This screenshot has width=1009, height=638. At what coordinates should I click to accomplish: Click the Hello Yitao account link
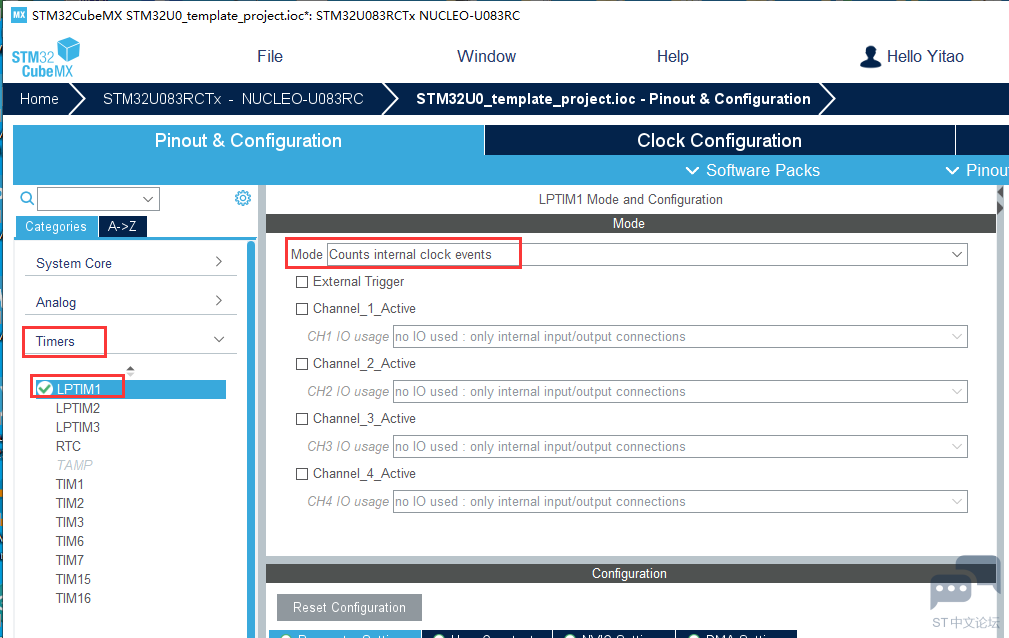coord(925,57)
